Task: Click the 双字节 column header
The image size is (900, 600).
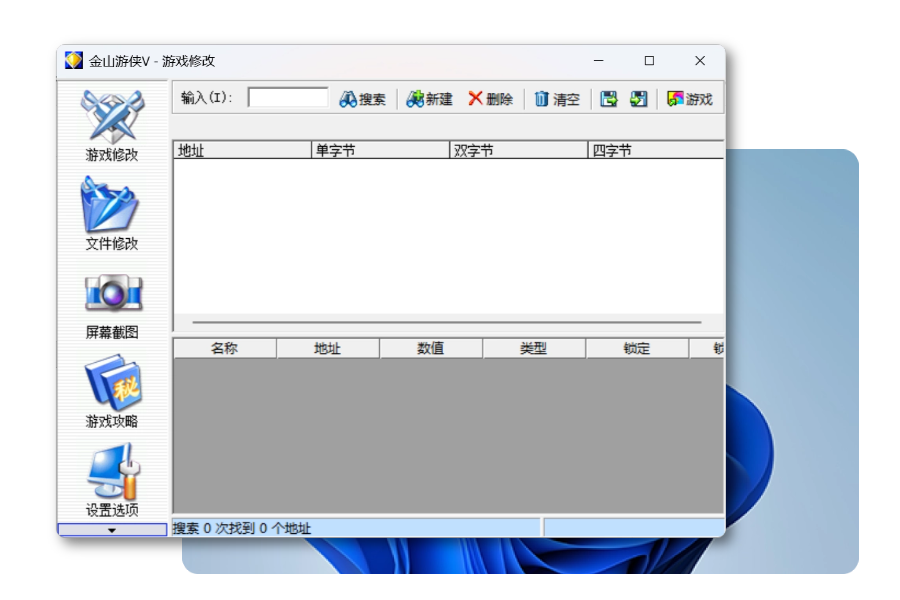Action: (519, 150)
